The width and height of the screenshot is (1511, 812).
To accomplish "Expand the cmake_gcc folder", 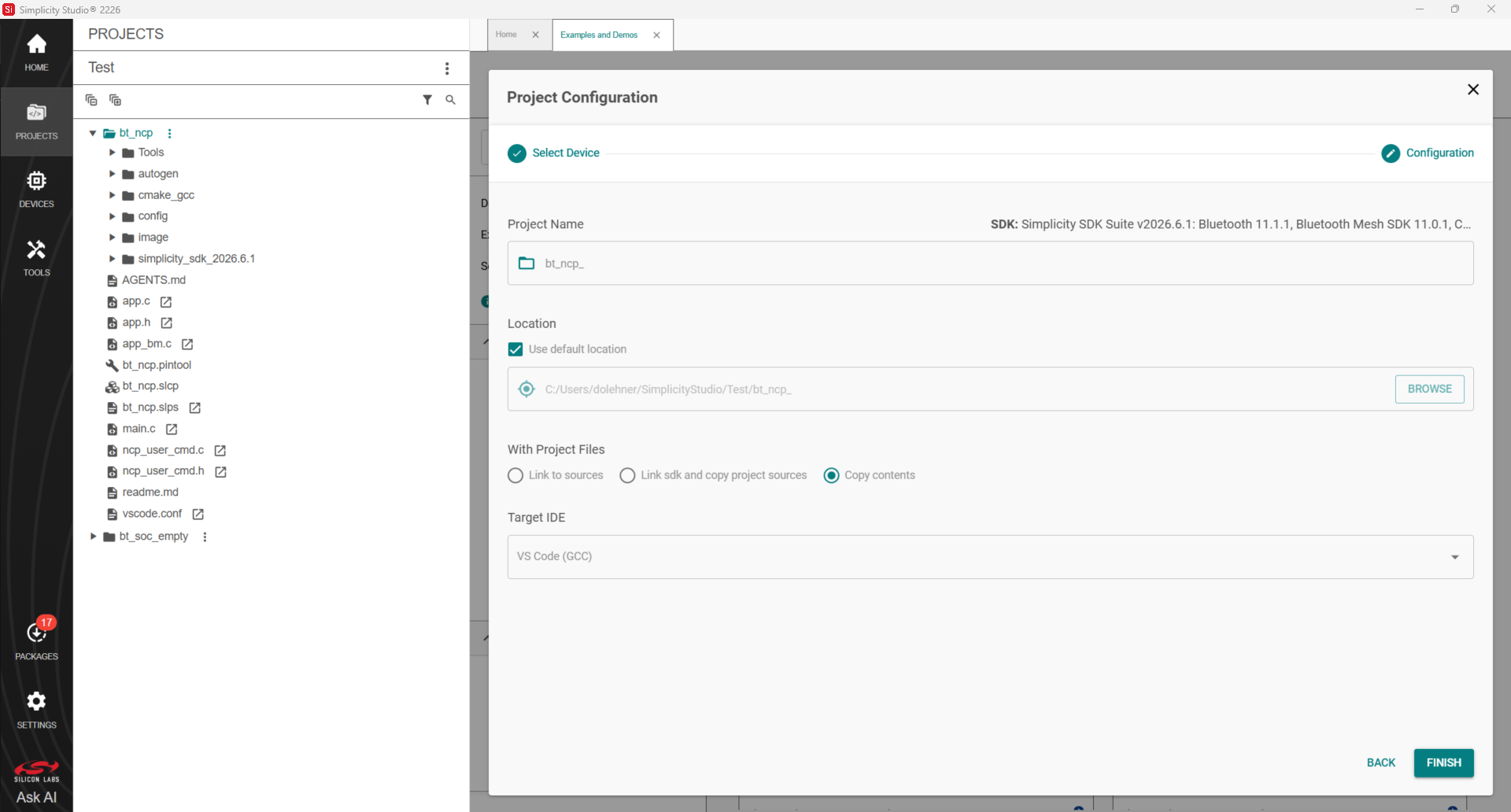I will [112, 195].
